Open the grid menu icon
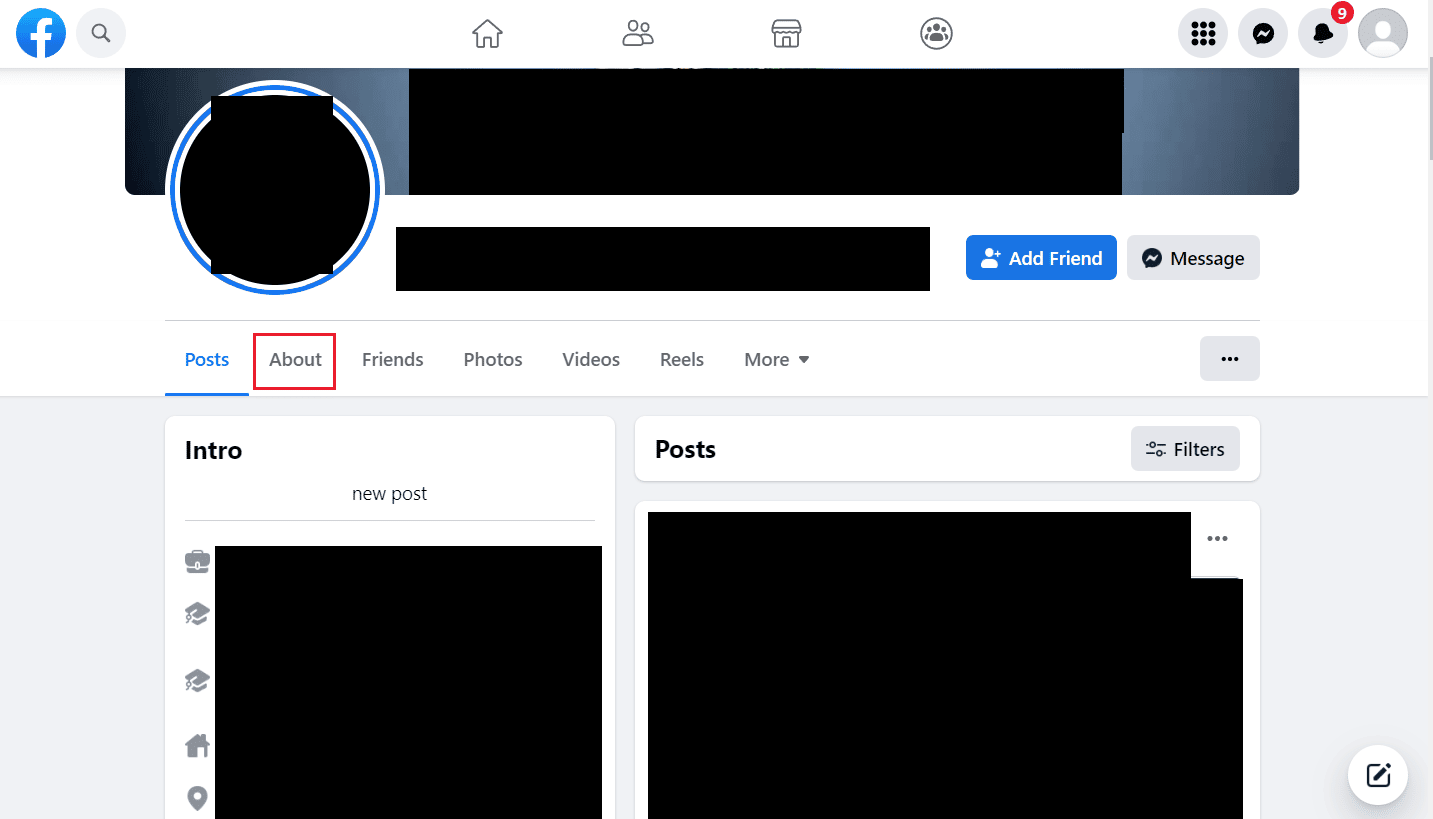This screenshot has width=1433, height=819. (x=1203, y=34)
